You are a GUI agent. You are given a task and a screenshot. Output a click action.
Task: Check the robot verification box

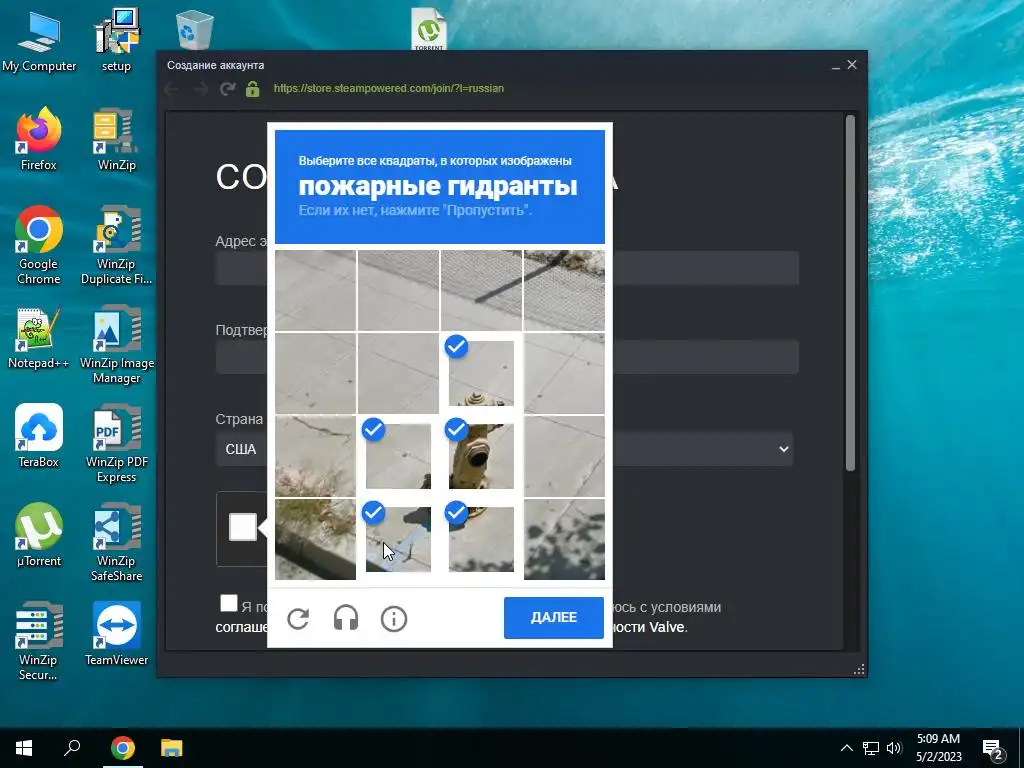(x=242, y=528)
